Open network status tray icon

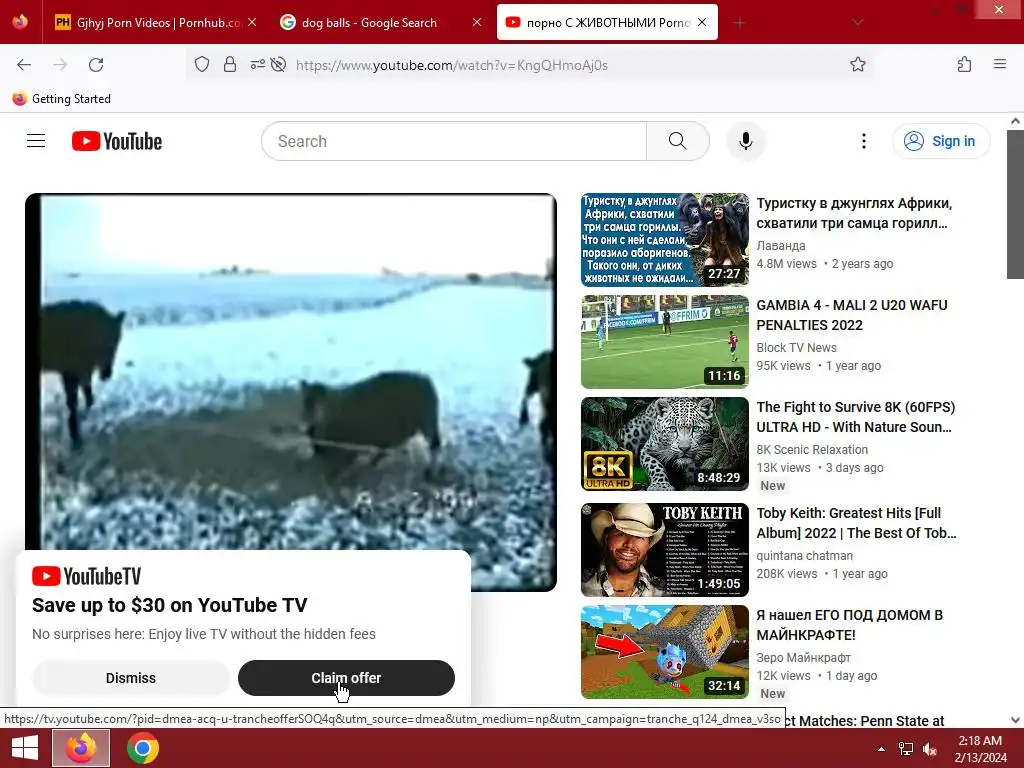(x=906, y=749)
